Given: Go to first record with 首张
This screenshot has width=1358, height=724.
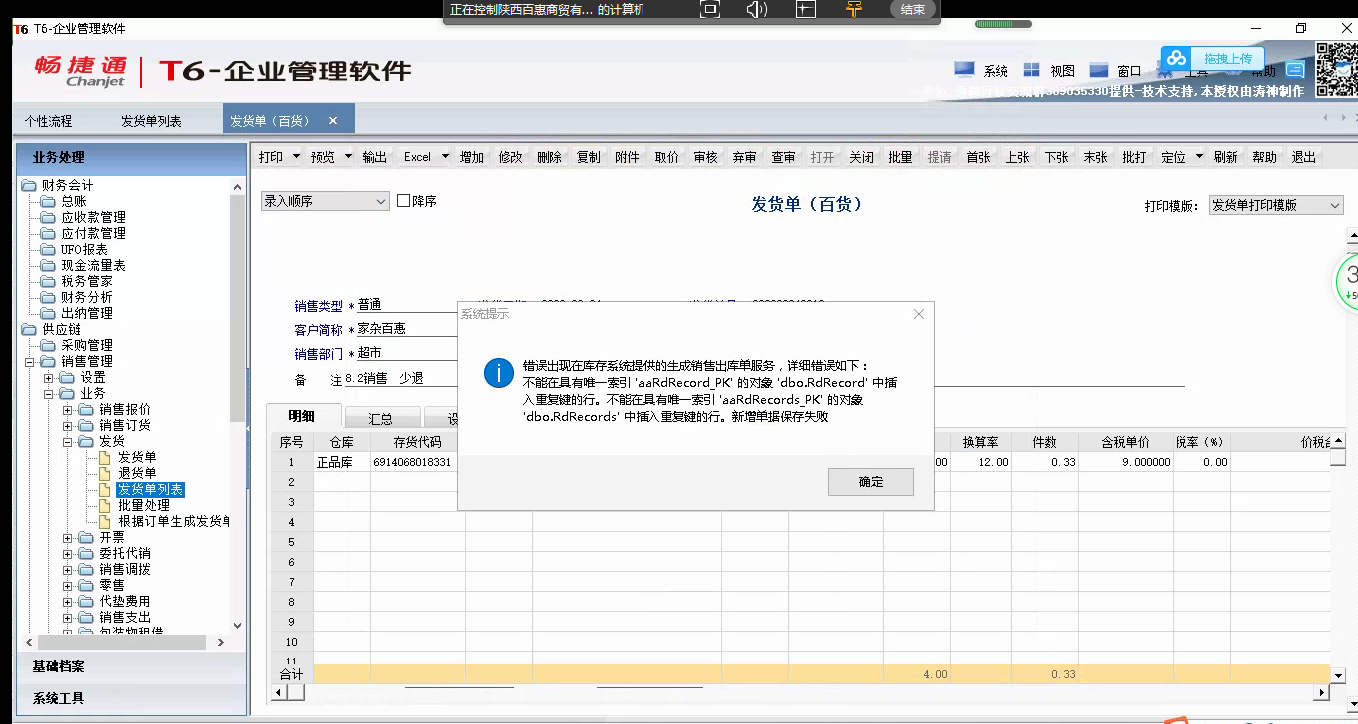Looking at the screenshot, I should (977, 157).
